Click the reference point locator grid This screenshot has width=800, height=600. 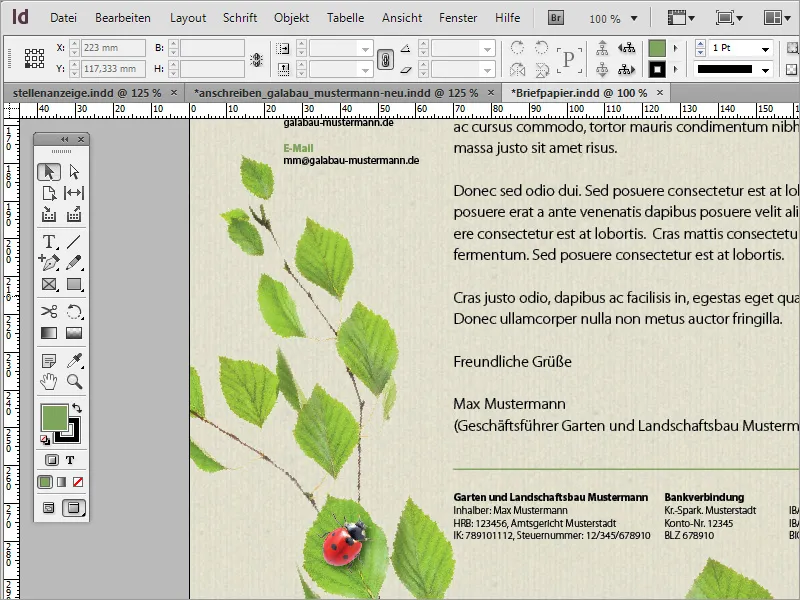coord(35,59)
